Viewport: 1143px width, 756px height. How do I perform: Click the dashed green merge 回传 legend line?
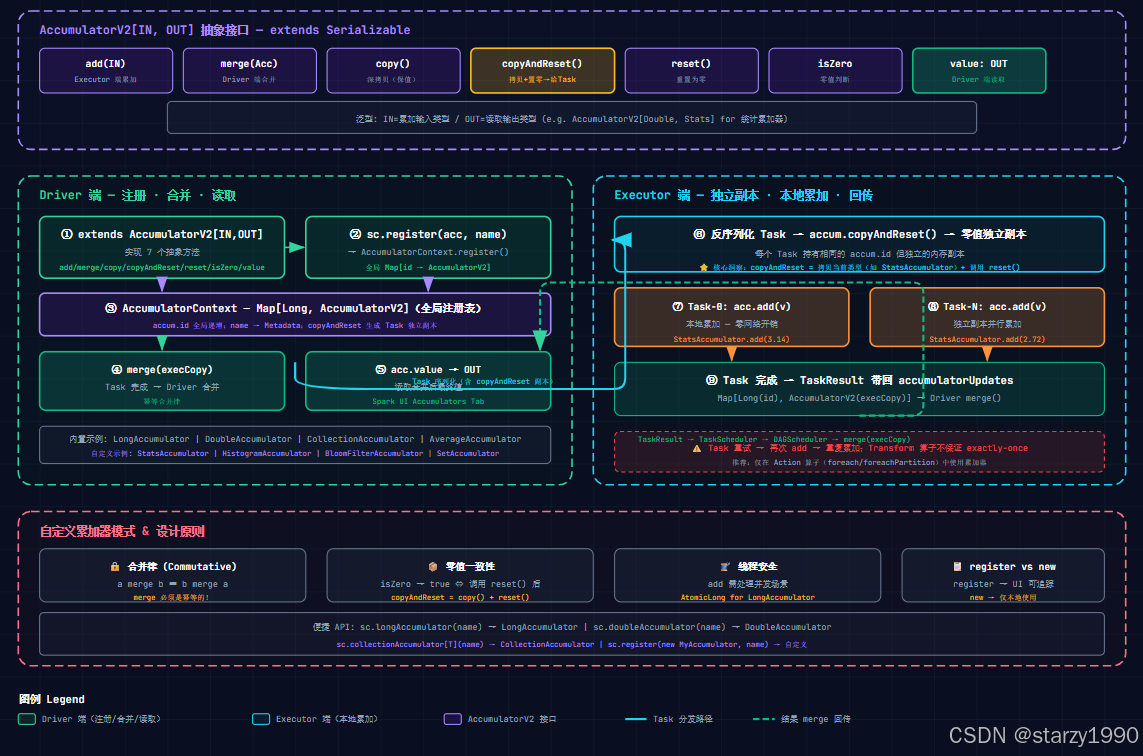coord(763,719)
